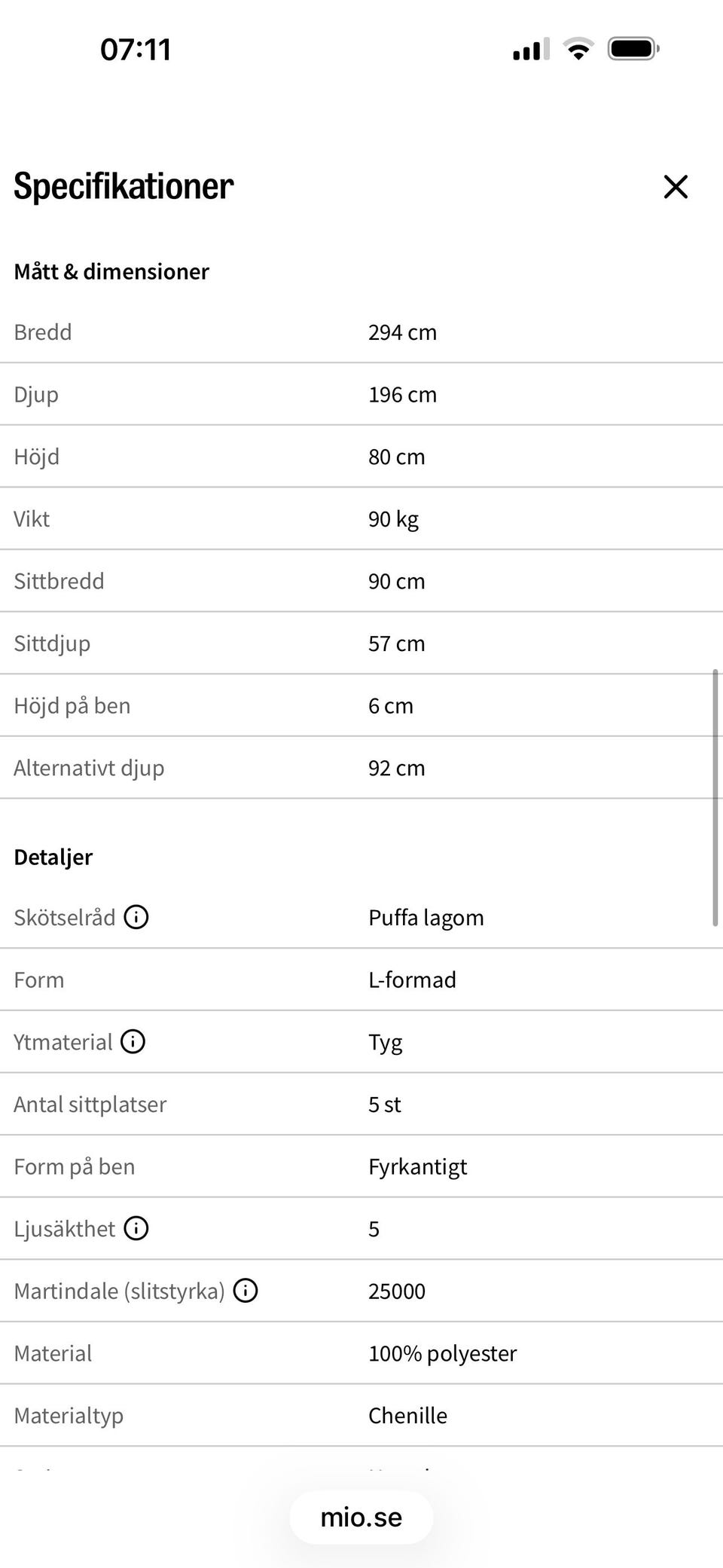This screenshot has width=723, height=1568.
Task: Show Ljusäkthet info tooltip icon
Action: [x=136, y=1228]
